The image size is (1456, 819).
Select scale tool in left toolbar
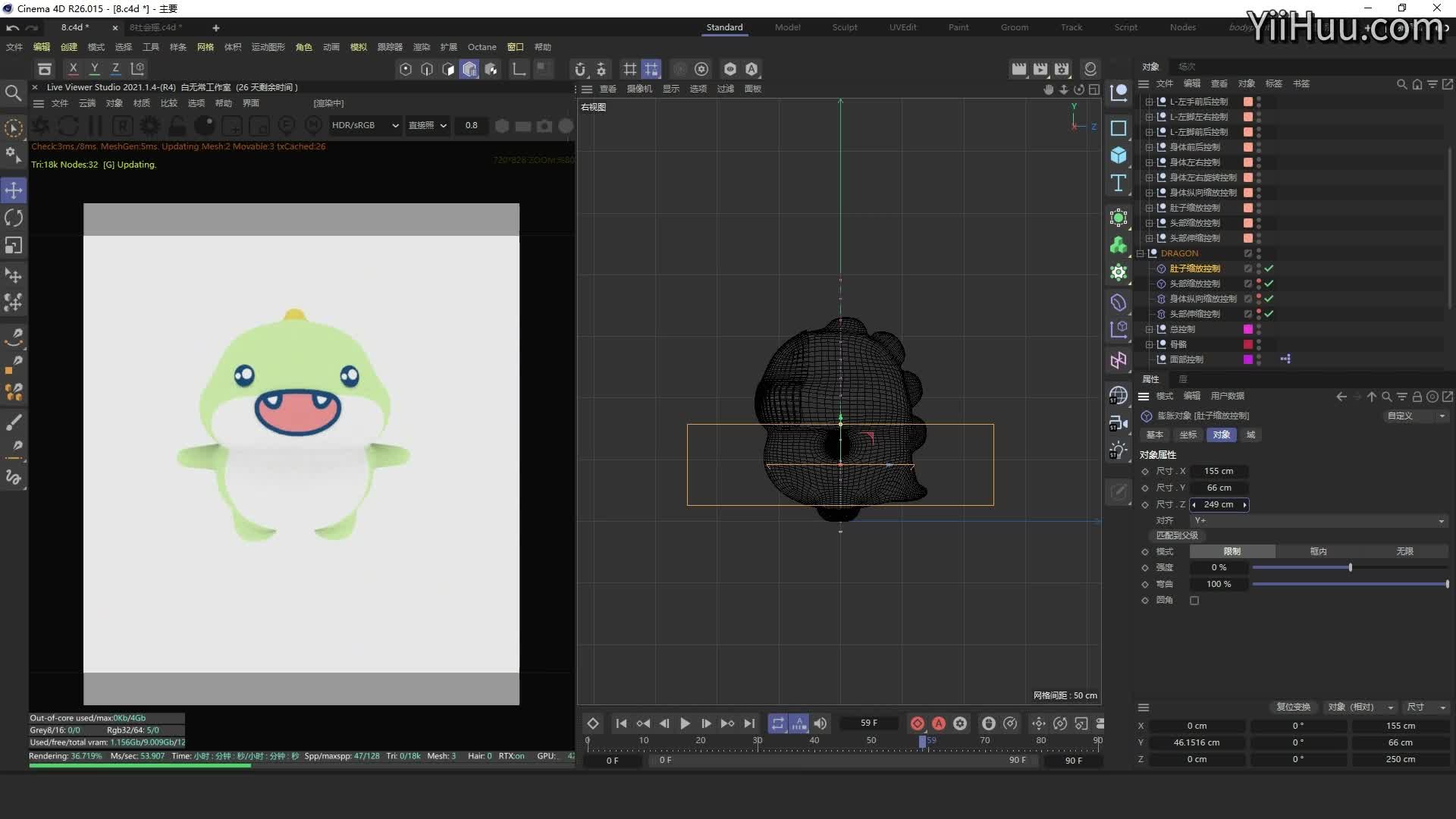pyautogui.click(x=14, y=247)
